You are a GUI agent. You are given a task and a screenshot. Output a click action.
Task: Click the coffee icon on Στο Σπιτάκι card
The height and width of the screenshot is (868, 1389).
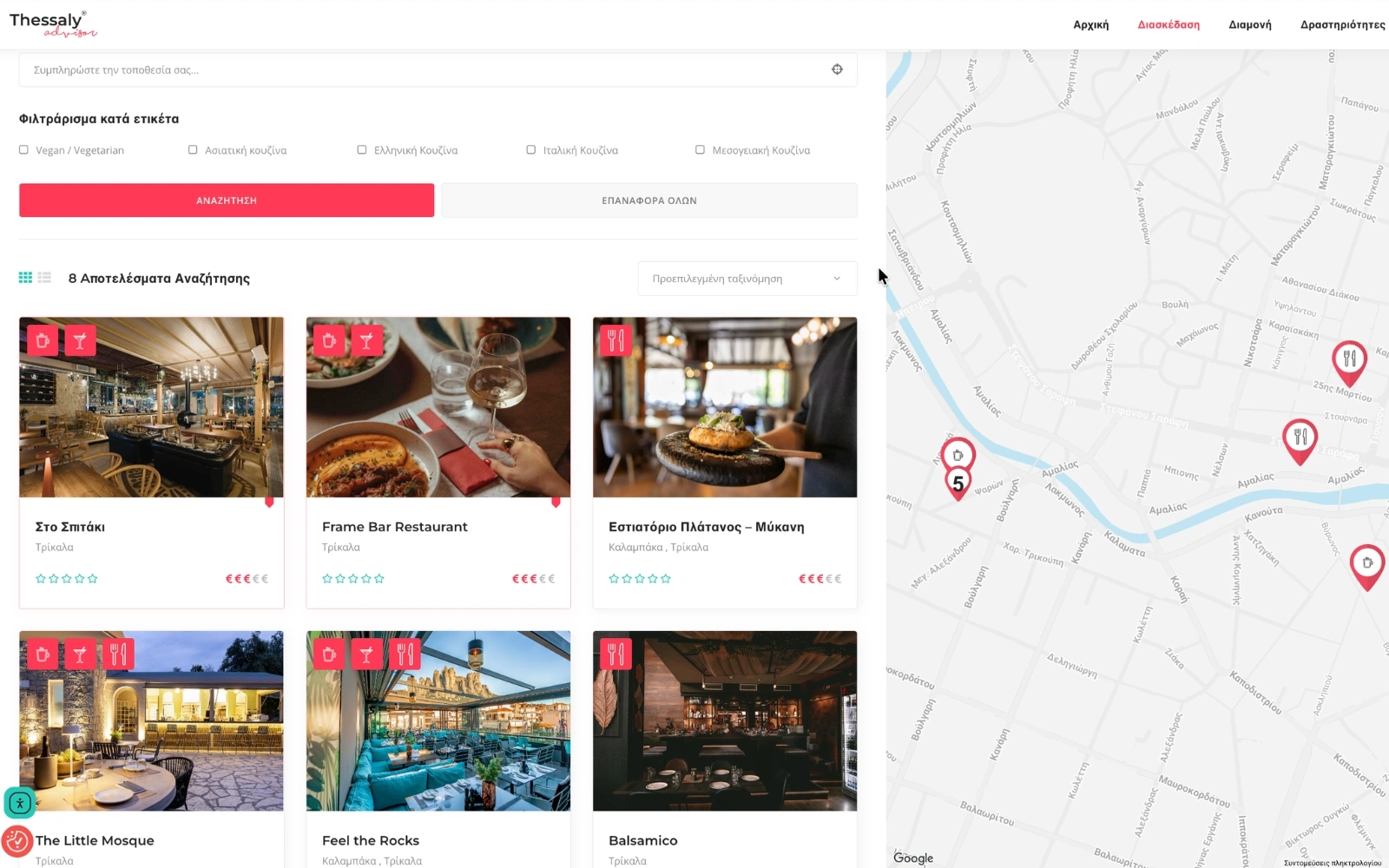[x=43, y=341]
